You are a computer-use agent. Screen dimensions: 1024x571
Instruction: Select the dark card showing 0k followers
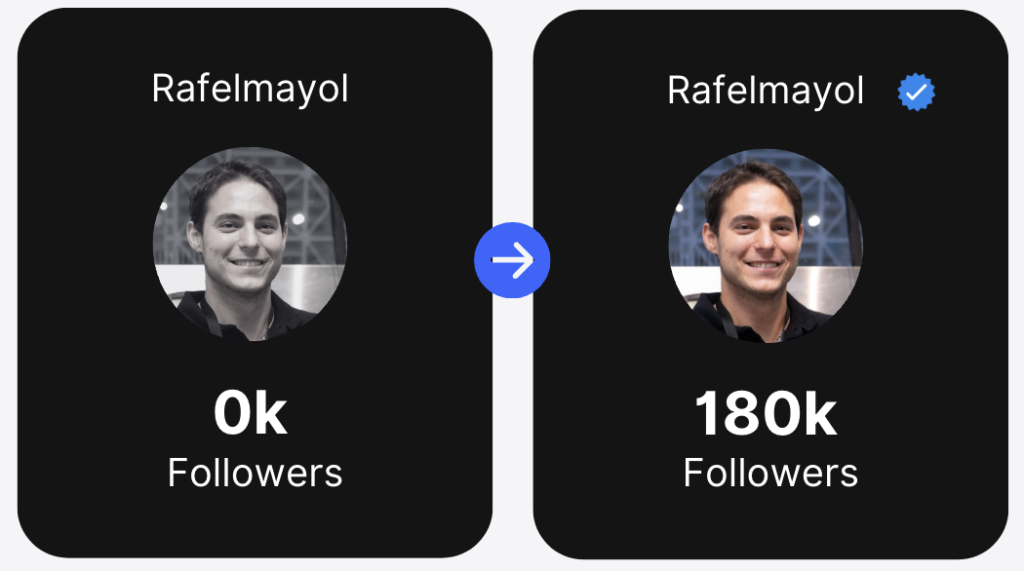point(255,283)
